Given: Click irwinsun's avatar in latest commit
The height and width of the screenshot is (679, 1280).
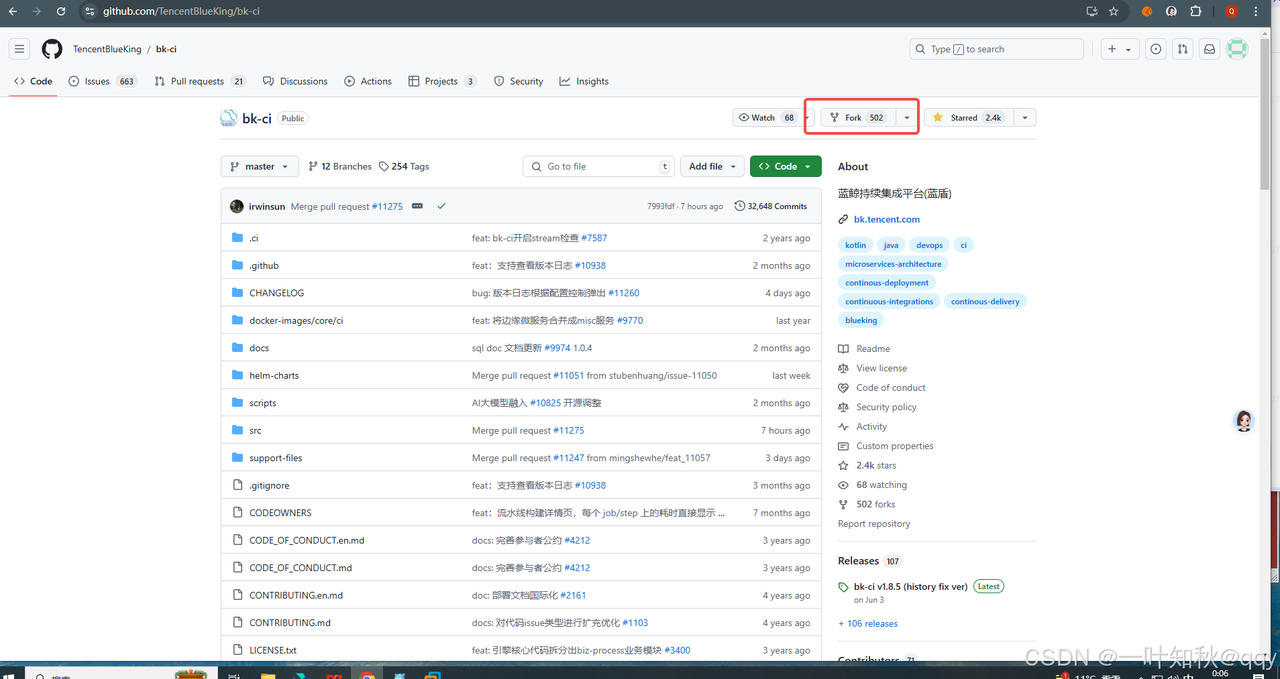Looking at the screenshot, I should [236, 206].
